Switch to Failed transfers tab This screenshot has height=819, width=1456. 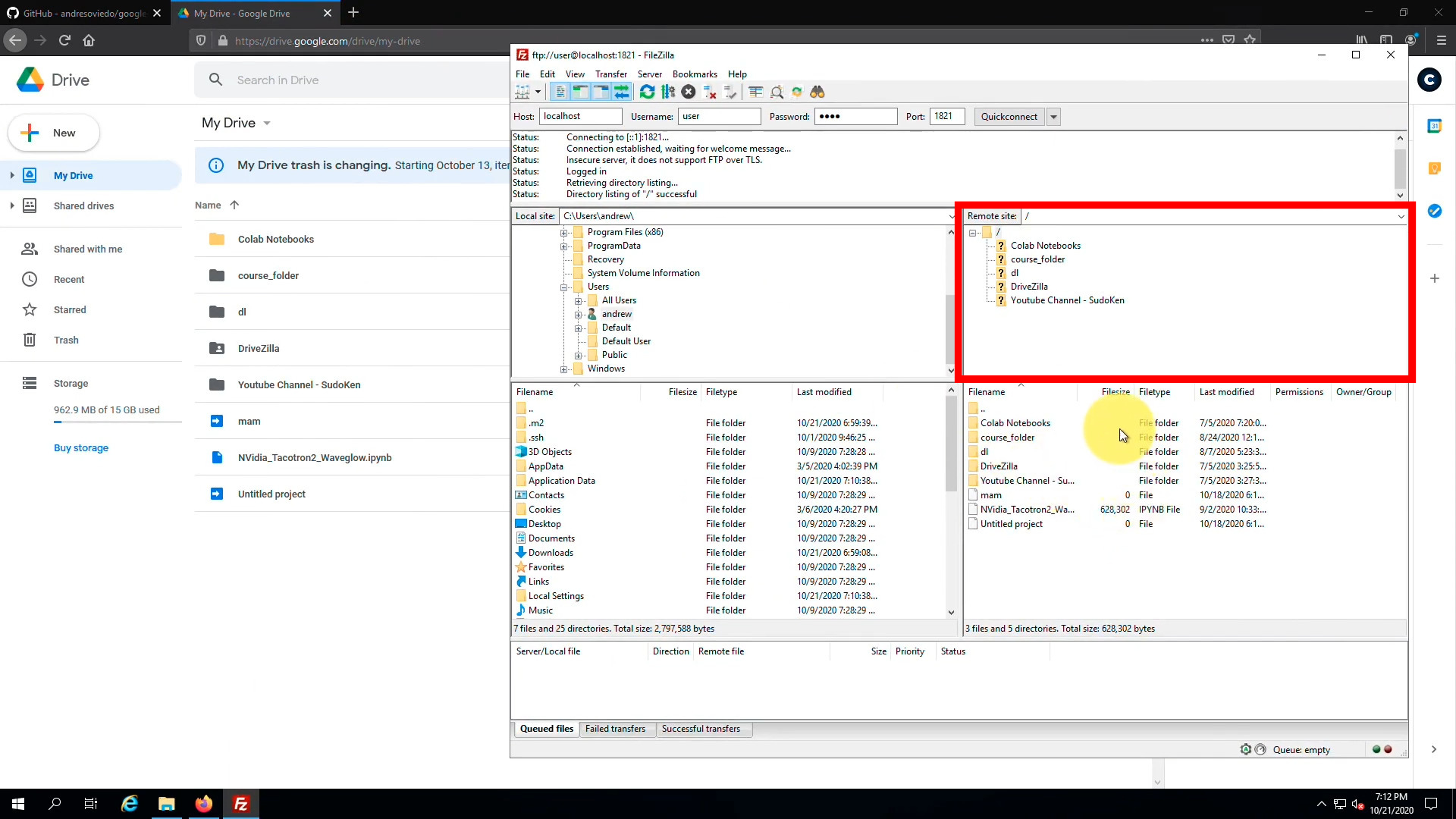pos(615,729)
